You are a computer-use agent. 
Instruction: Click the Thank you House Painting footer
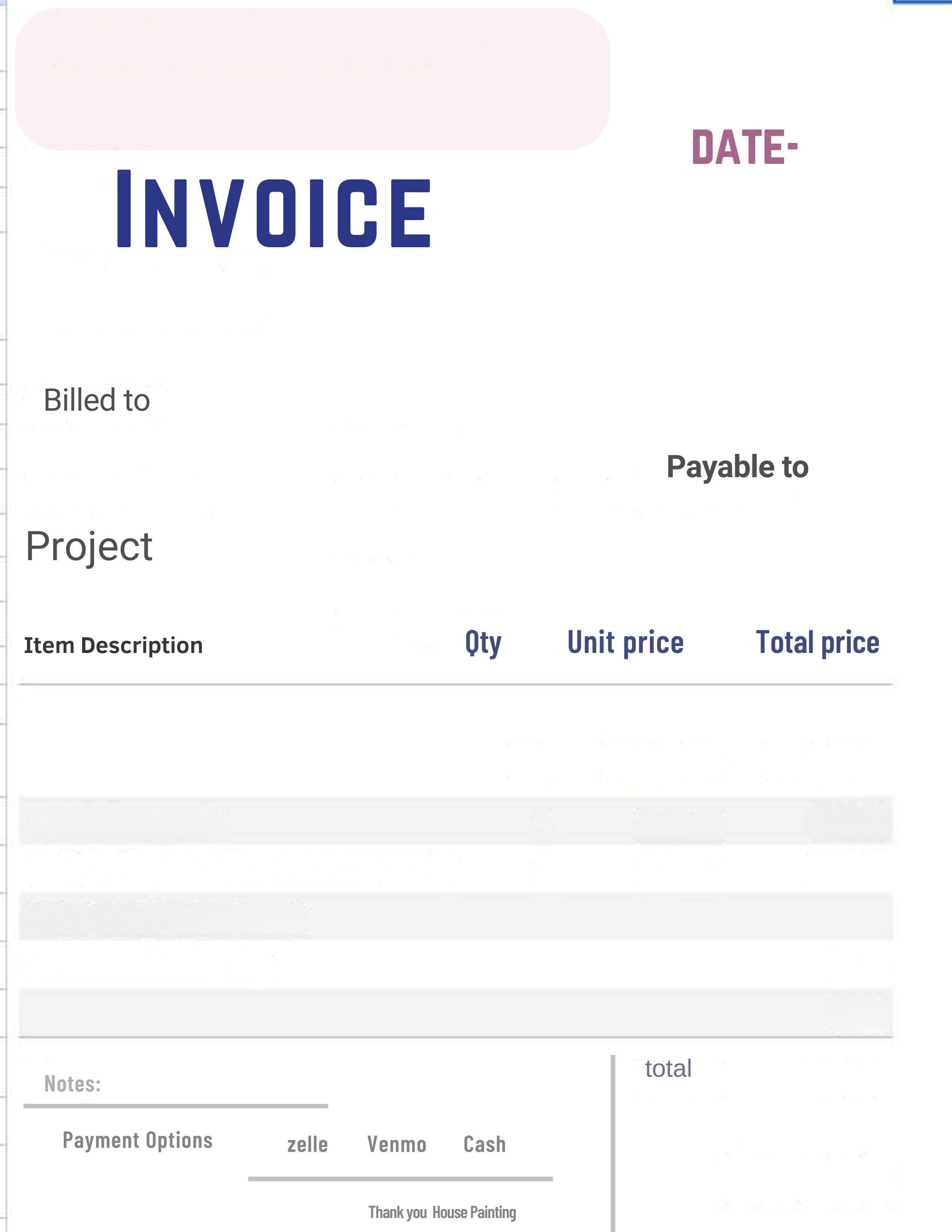[x=442, y=1212]
